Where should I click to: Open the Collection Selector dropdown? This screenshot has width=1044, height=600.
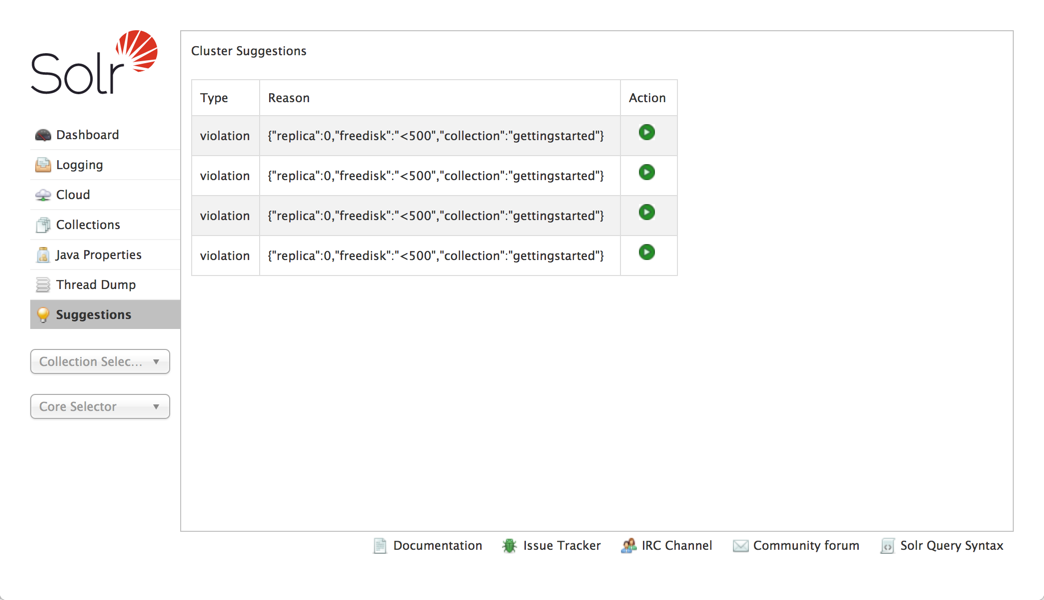tap(100, 362)
